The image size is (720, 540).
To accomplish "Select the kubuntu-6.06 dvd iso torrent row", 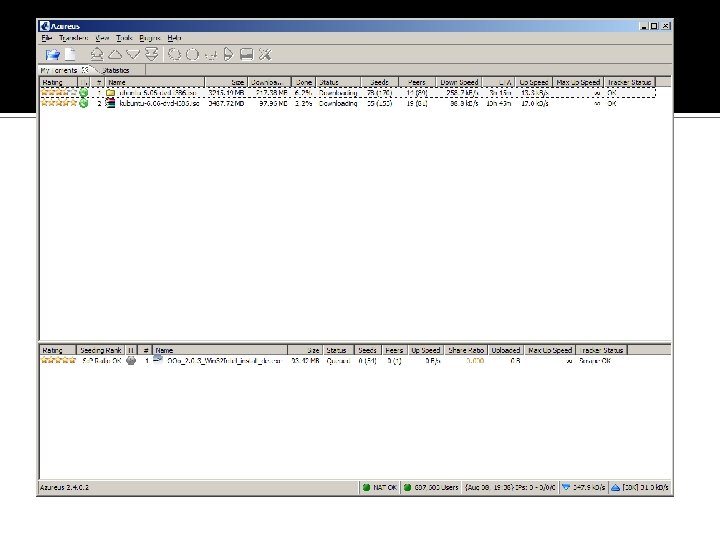I will click(x=348, y=103).
